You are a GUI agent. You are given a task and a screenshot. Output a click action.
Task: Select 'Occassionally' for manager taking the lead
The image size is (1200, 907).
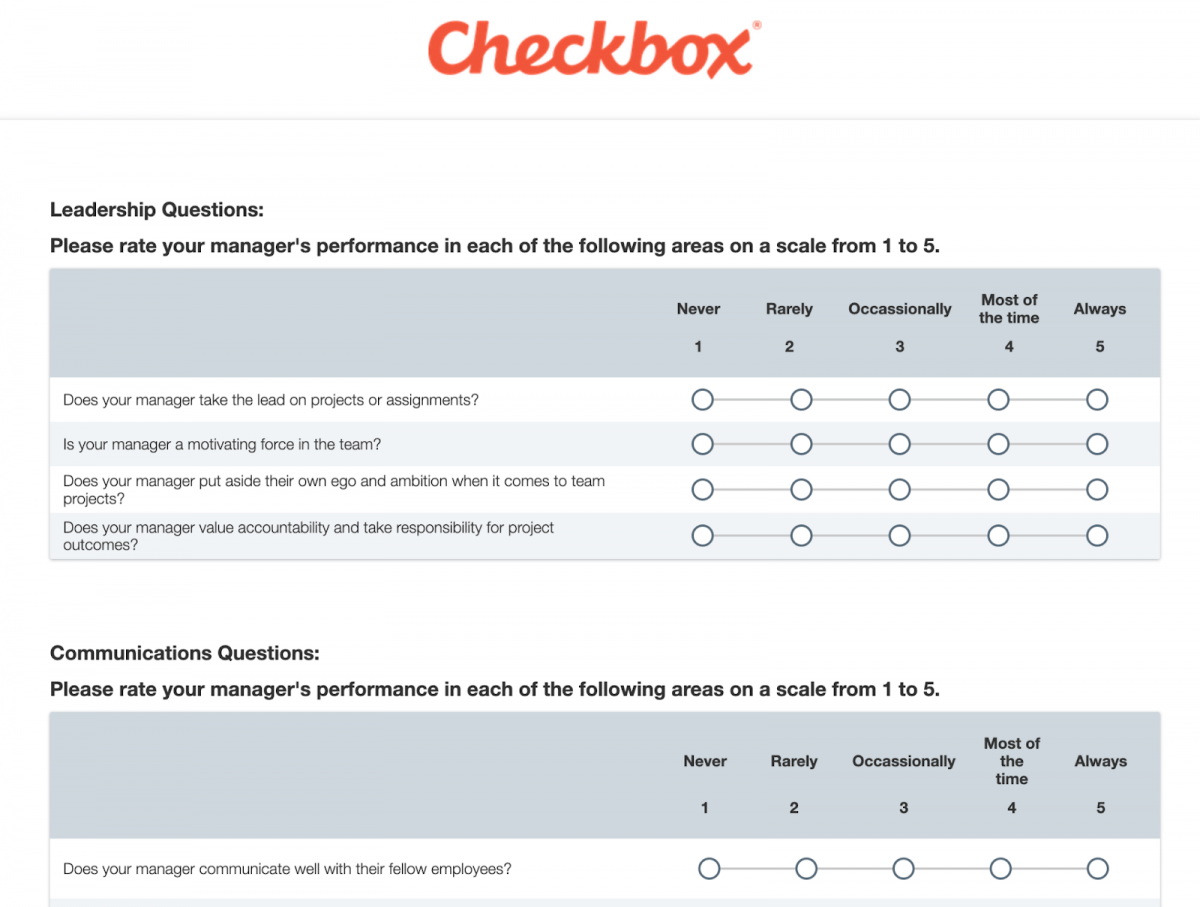click(x=899, y=399)
